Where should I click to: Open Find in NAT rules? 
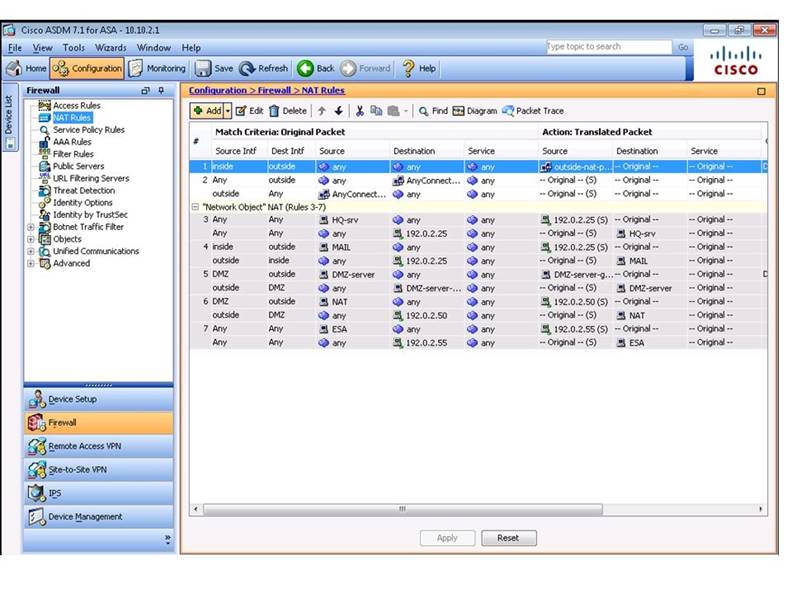433,111
